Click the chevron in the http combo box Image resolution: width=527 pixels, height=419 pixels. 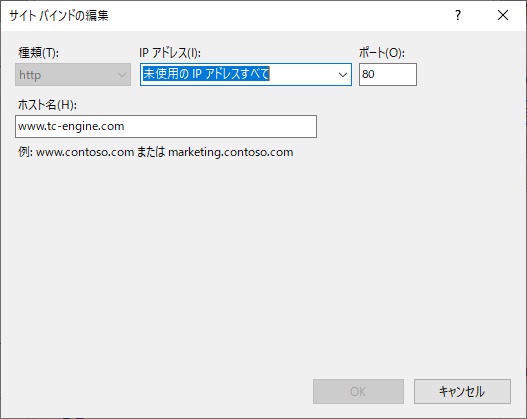(x=122, y=75)
